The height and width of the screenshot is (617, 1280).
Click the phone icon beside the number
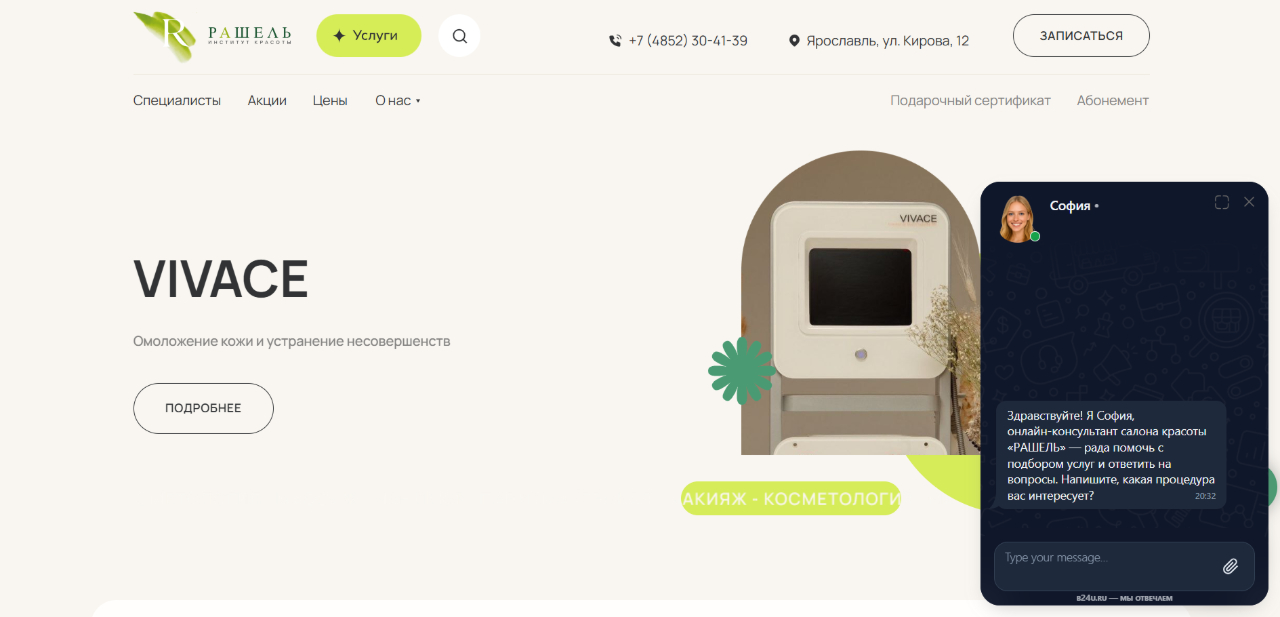click(615, 41)
